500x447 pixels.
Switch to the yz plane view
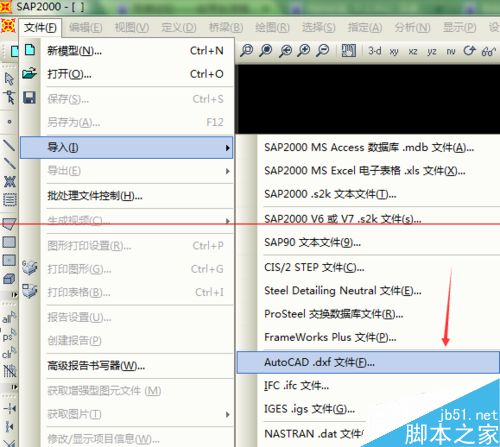pos(432,52)
